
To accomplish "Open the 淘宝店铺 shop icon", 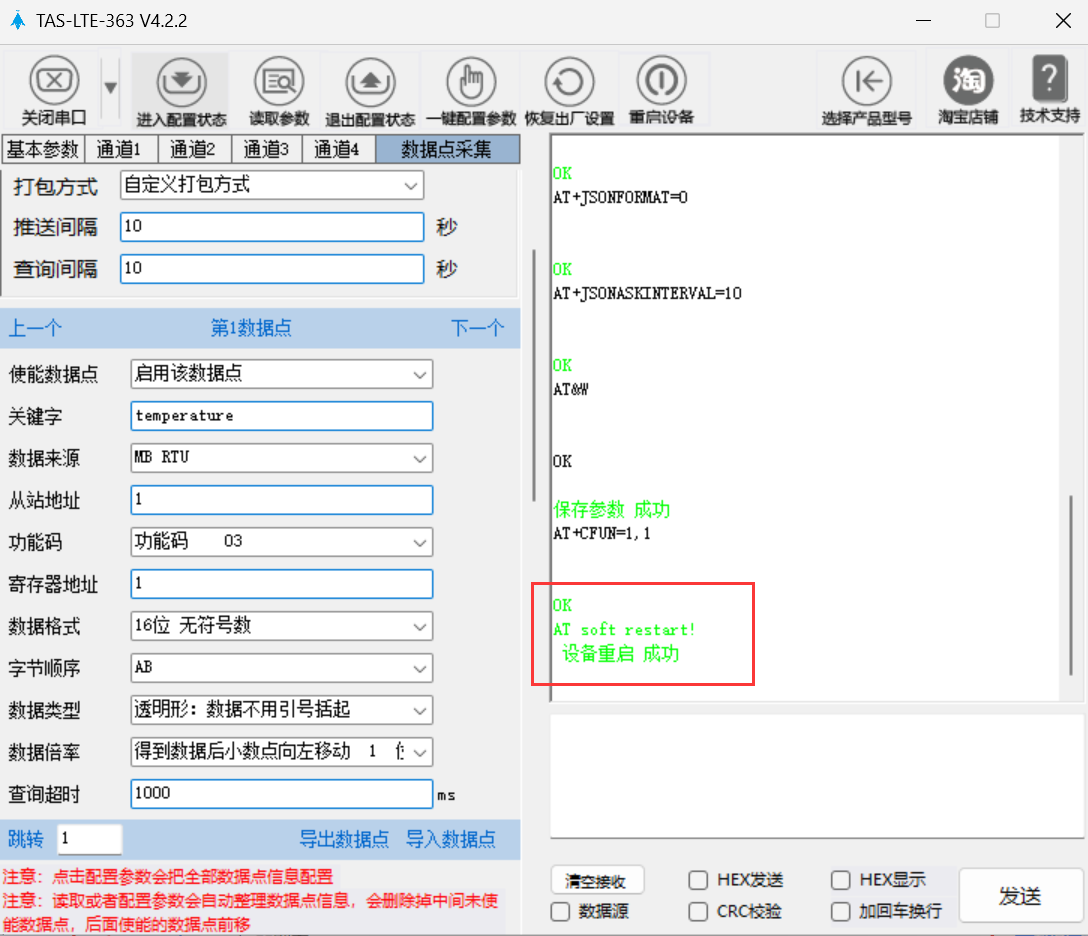I will tap(967, 80).
